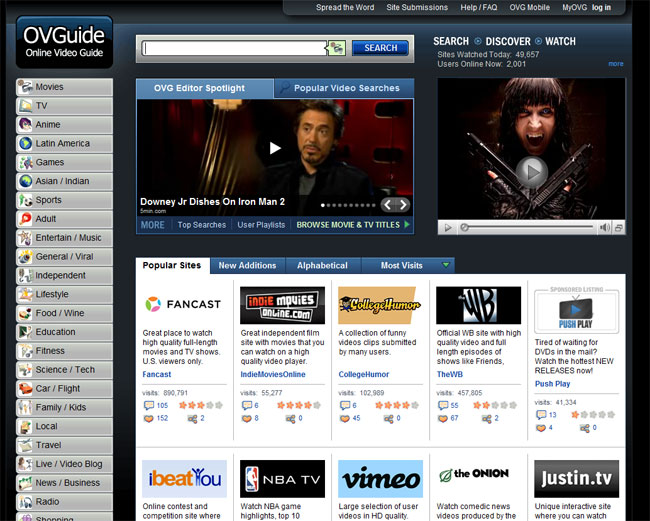
Task: Expand Browse Movie & TV Titles arrow
Action: point(406,225)
